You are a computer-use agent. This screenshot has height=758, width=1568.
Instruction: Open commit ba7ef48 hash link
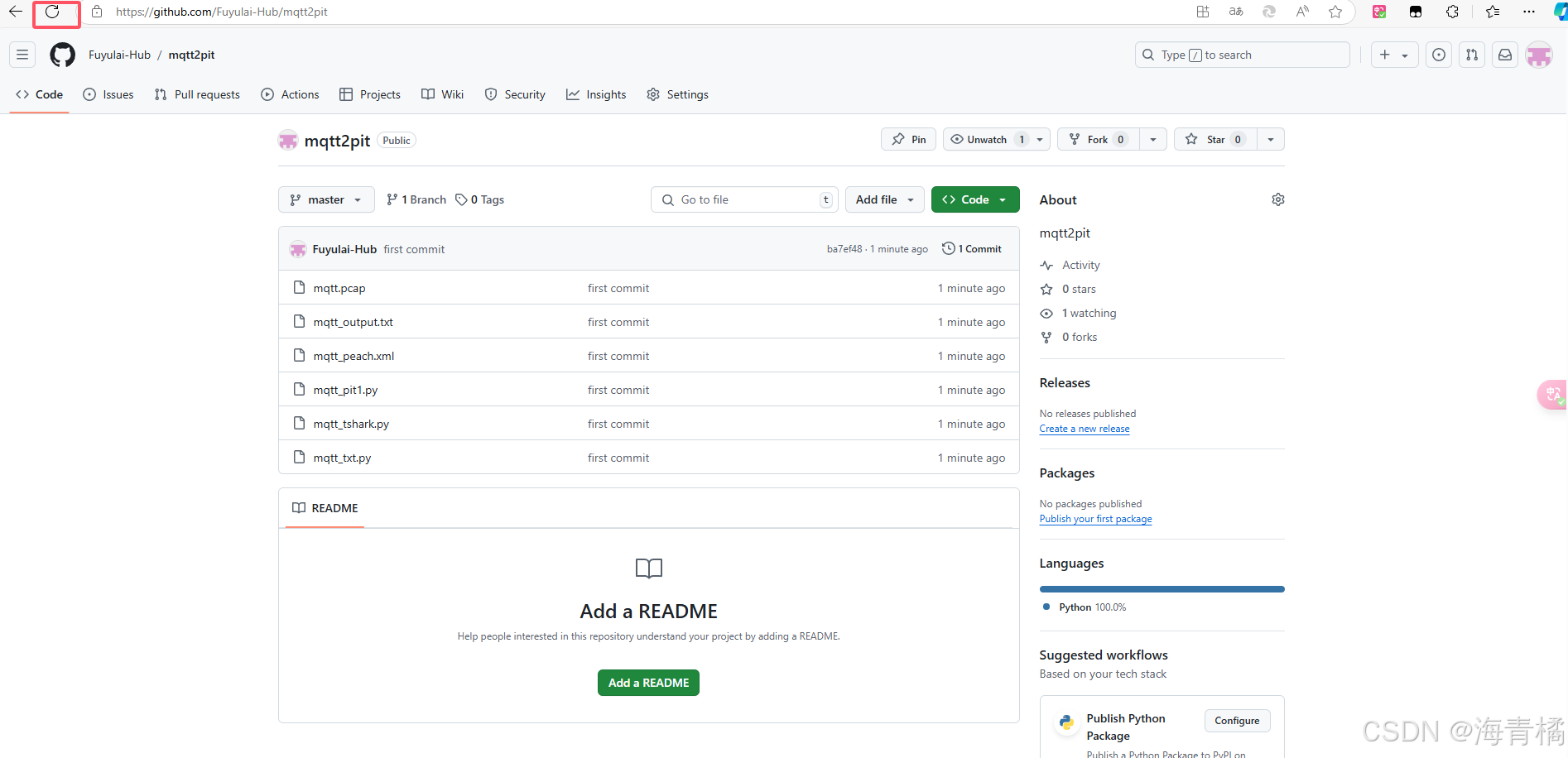pos(844,249)
